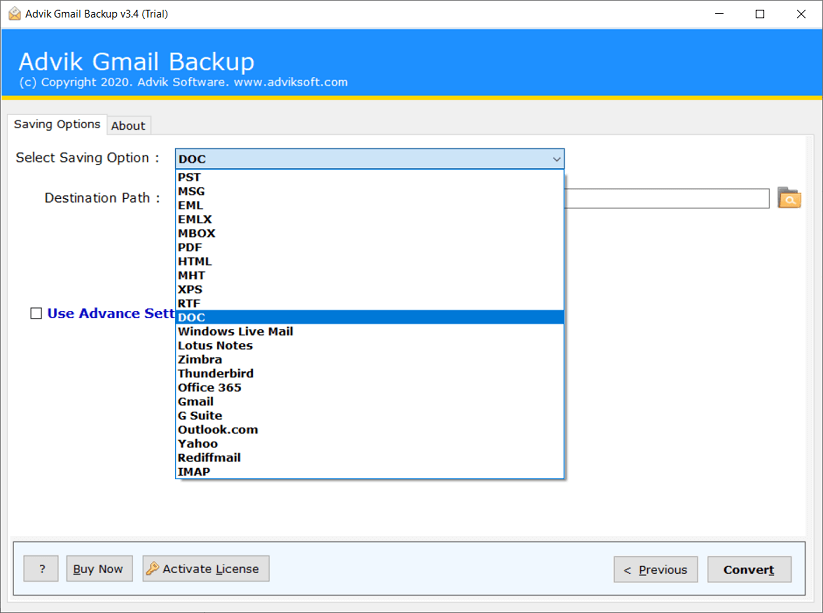Select EMLX format option
Viewport: 823px width, 613px height.
370,219
